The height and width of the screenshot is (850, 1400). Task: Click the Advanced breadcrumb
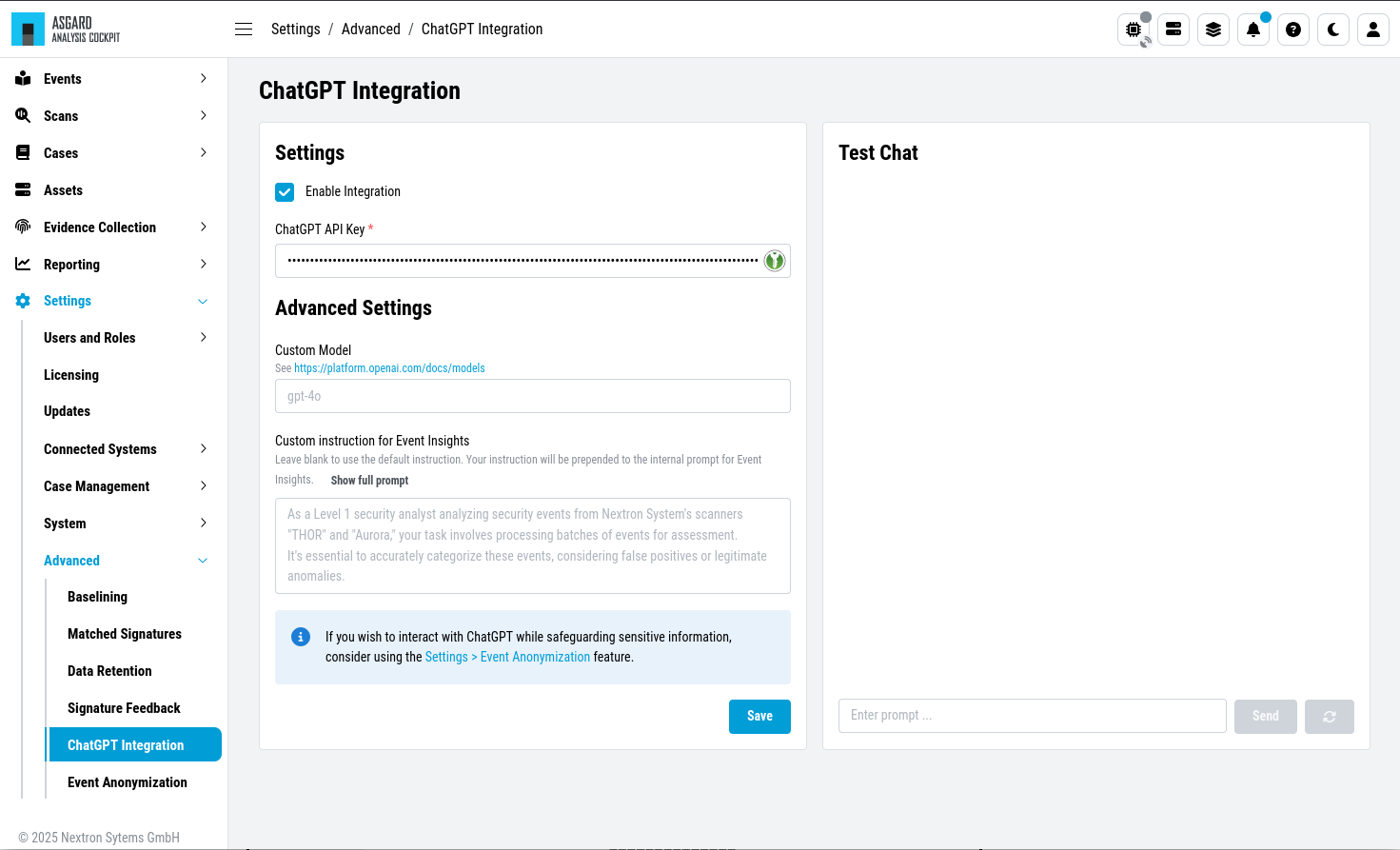tap(371, 30)
